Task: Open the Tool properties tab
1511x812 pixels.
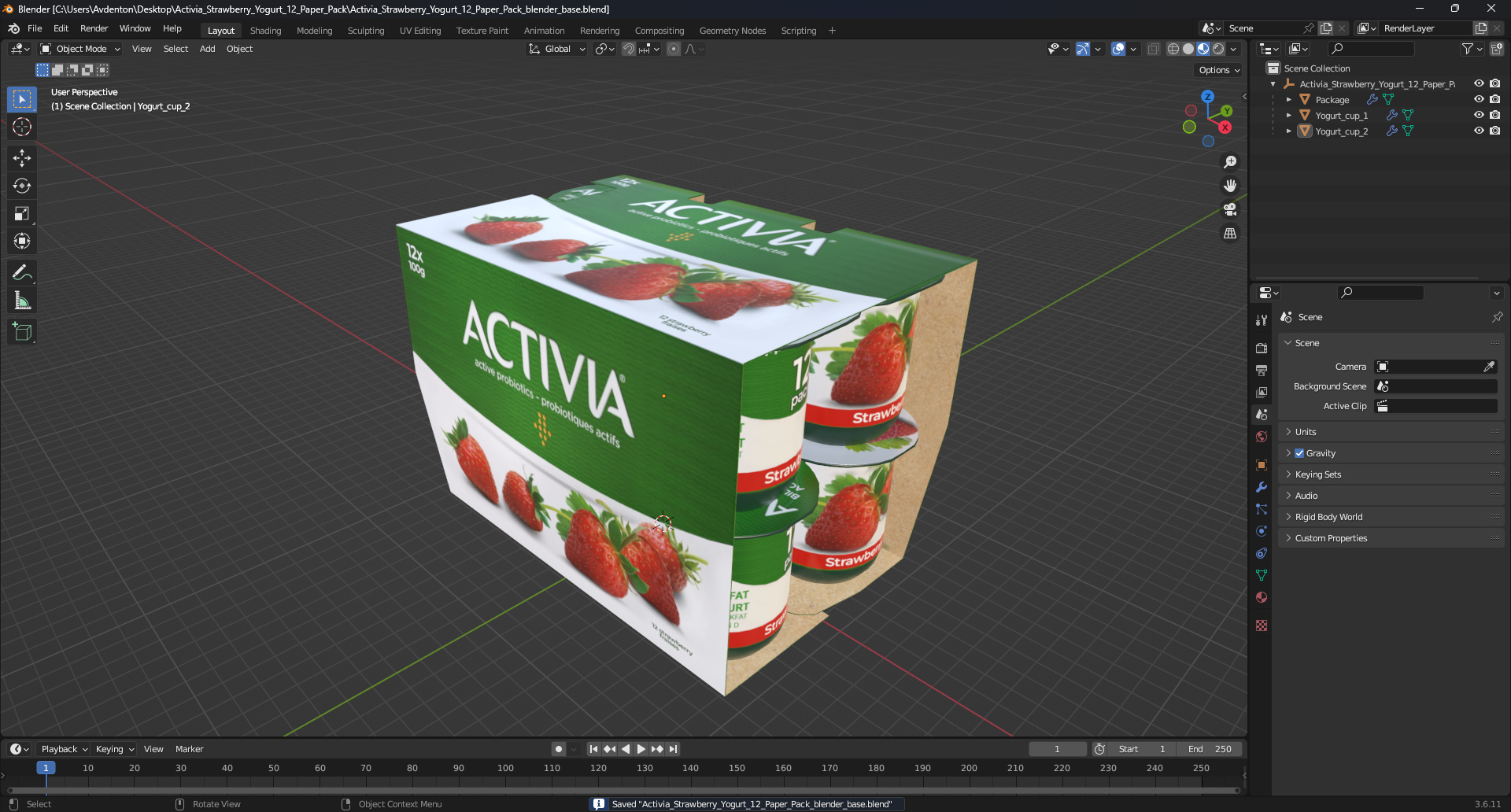Action: point(1262,320)
